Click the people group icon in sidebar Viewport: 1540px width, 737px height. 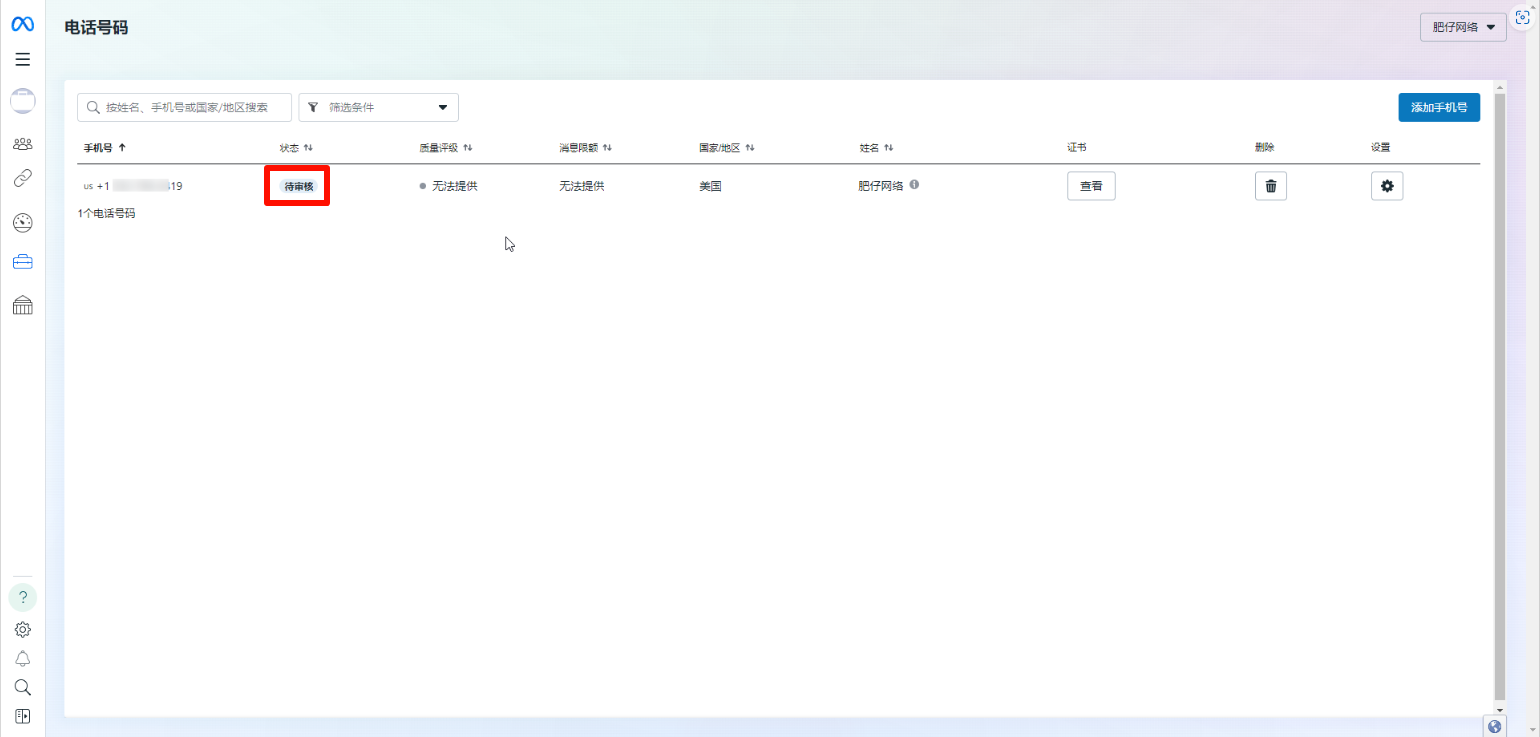click(22, 144)
